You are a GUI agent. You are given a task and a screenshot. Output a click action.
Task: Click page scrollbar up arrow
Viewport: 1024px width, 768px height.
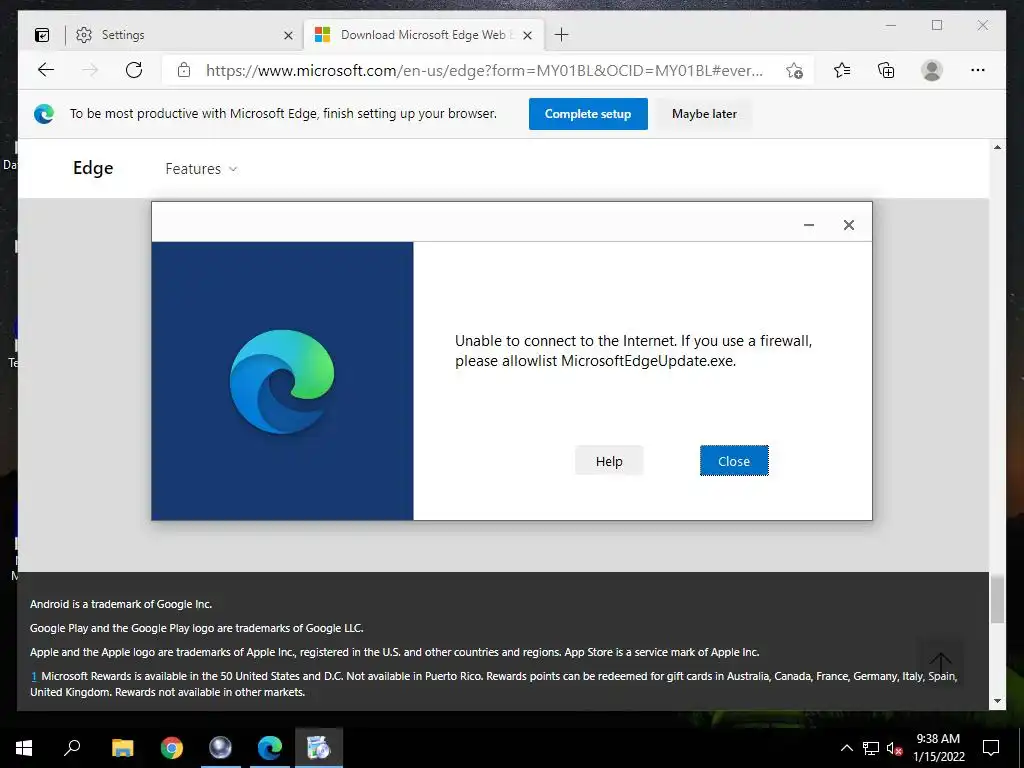click(x=997, y=148)
